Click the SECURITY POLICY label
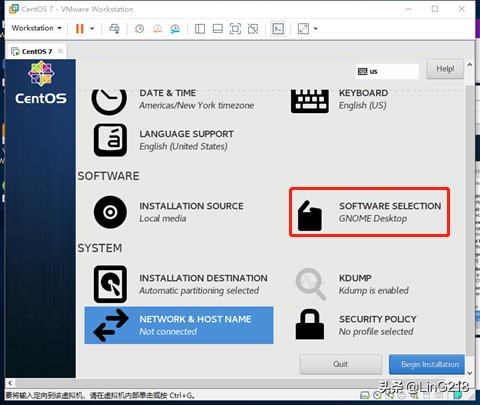Image resolution: width=480 pixels, height=405 pixels. tap(378, 319)
